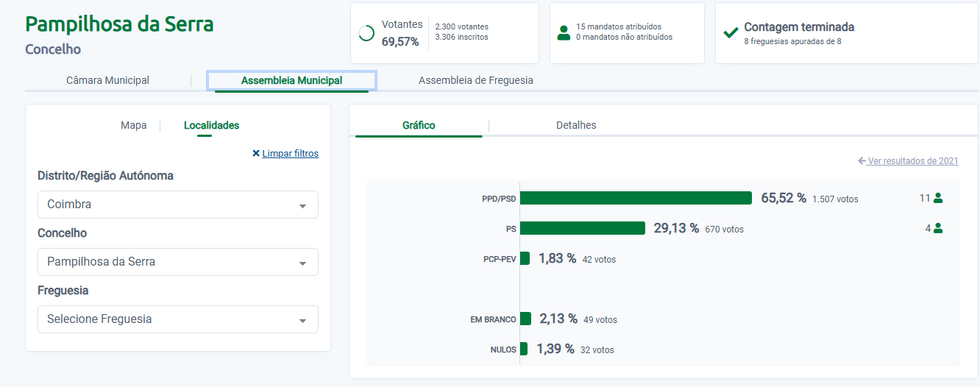
Task: Click the '32 votos' label
Action: tap(597, 350)
